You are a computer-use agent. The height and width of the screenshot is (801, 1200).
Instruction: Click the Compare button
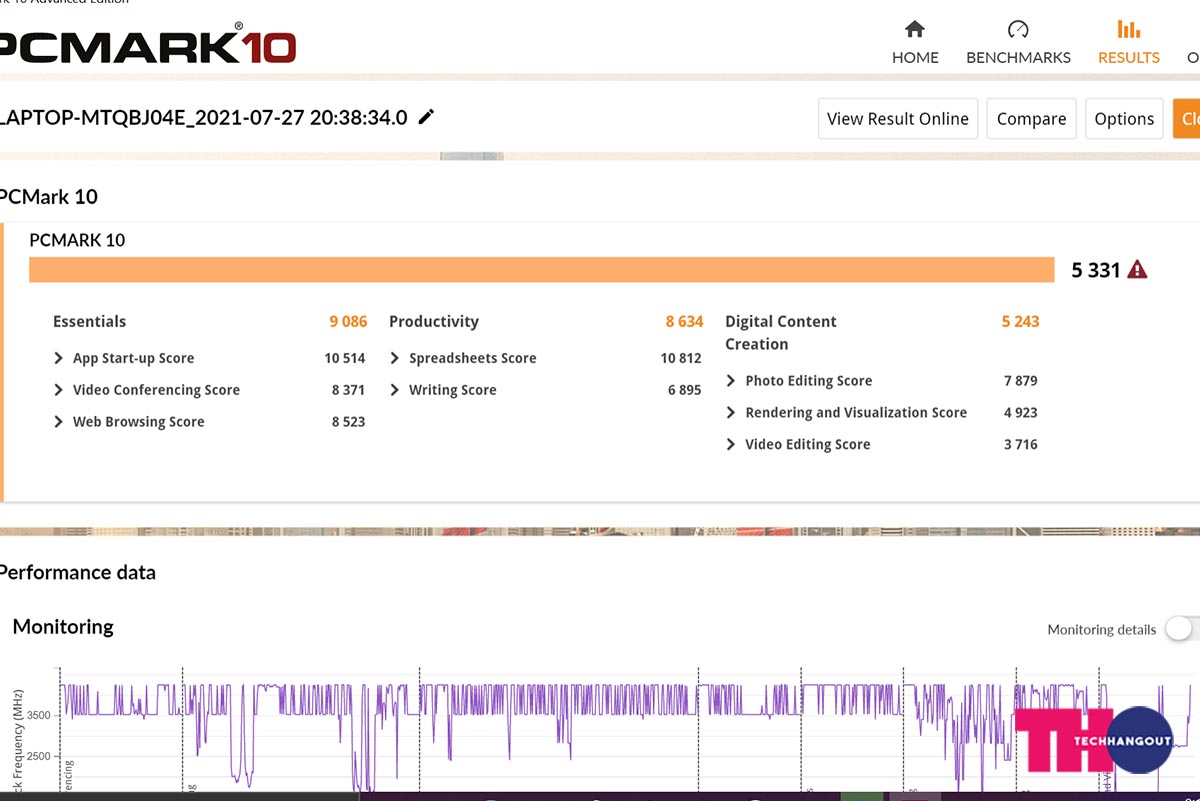pyautogui.click(x=1031, y=118)
